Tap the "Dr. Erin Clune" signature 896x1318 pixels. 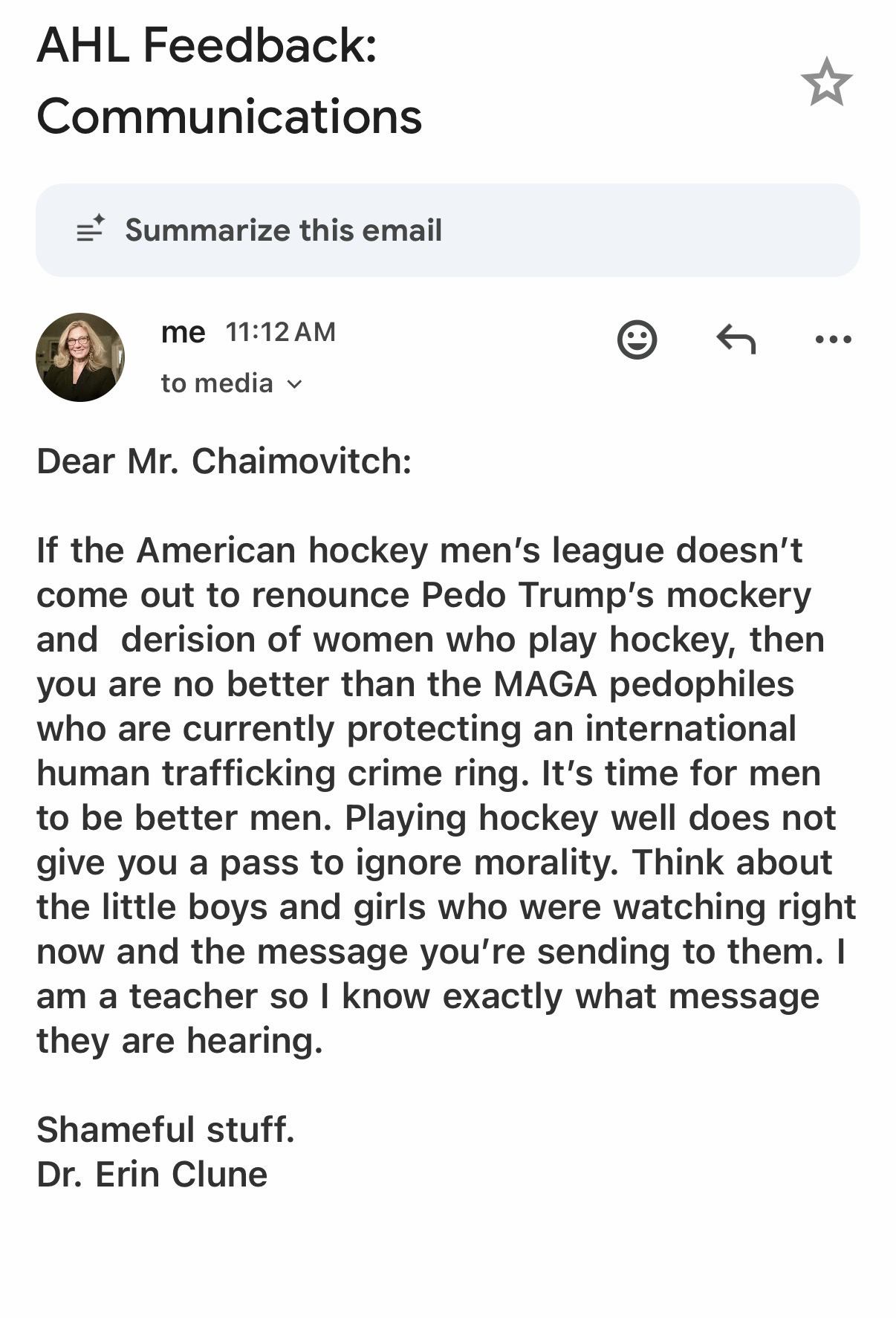click(152, 1175)
